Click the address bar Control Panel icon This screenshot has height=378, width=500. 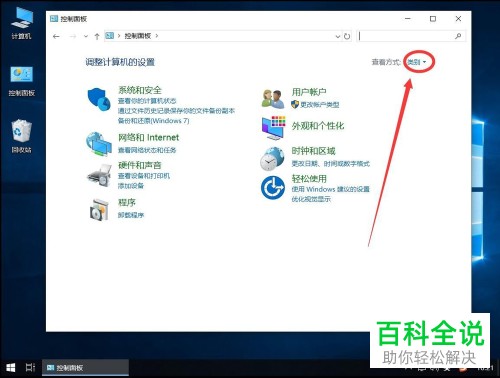(110, 36)
